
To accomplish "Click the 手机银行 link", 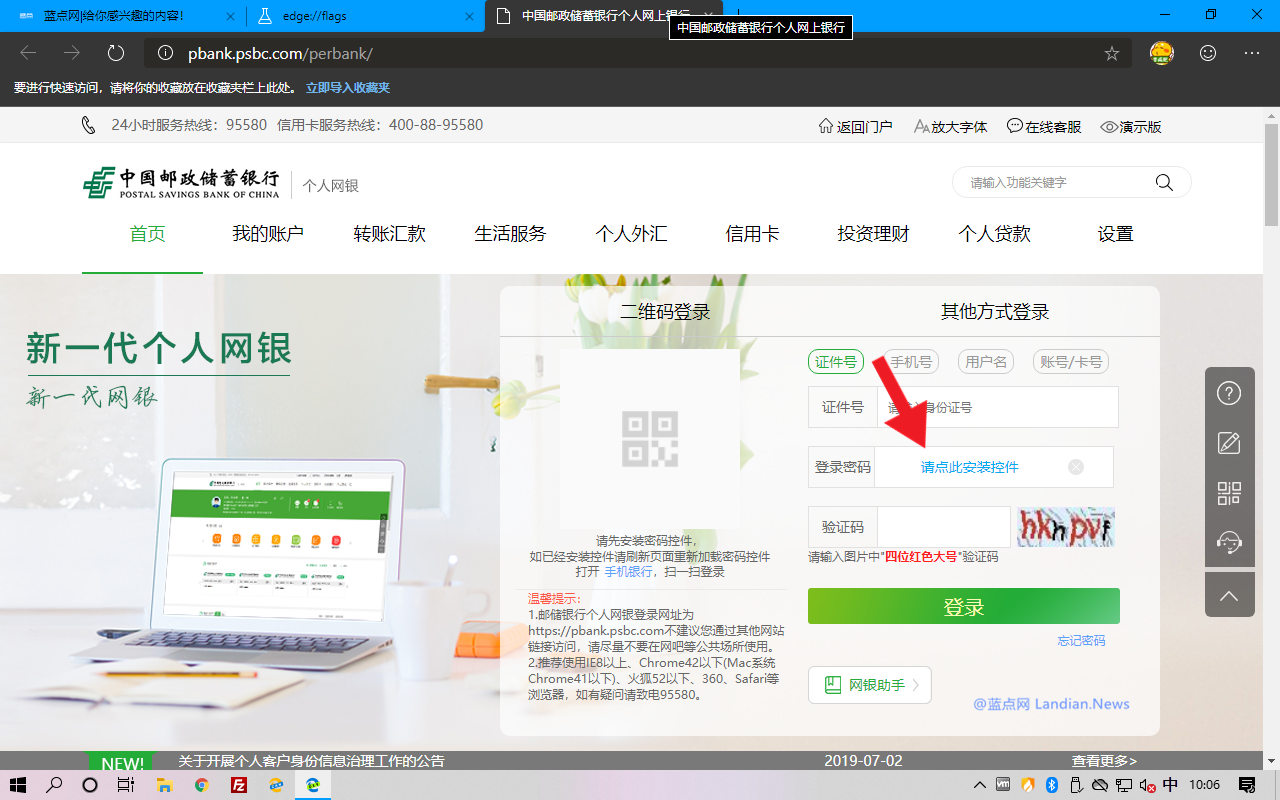I will coord(628,572).
